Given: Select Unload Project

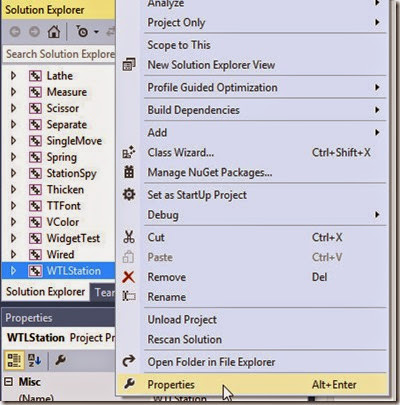Looking at the screenshot, I should tap(253, 320).
